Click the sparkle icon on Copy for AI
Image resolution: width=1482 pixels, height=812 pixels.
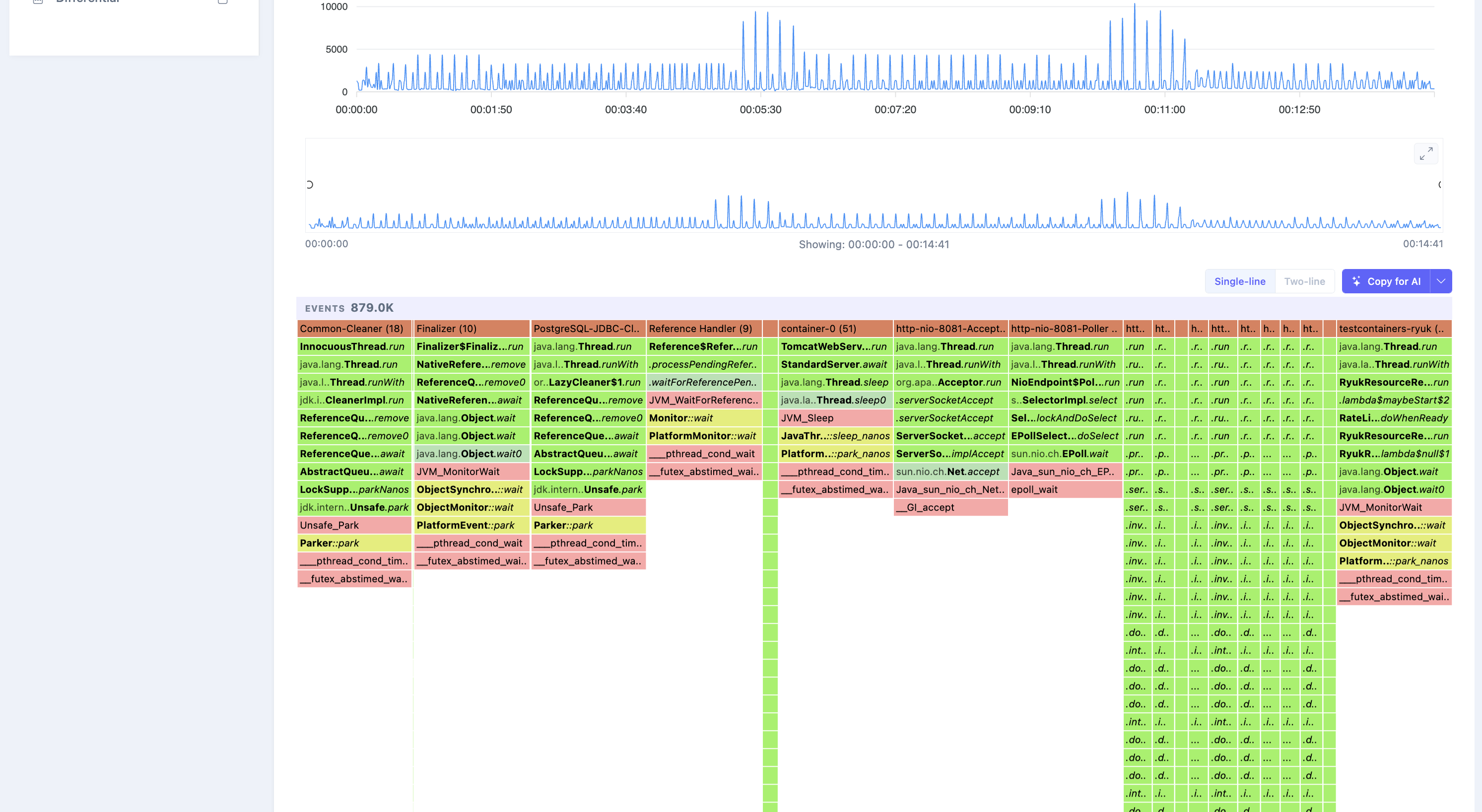tap(1356, 281)
